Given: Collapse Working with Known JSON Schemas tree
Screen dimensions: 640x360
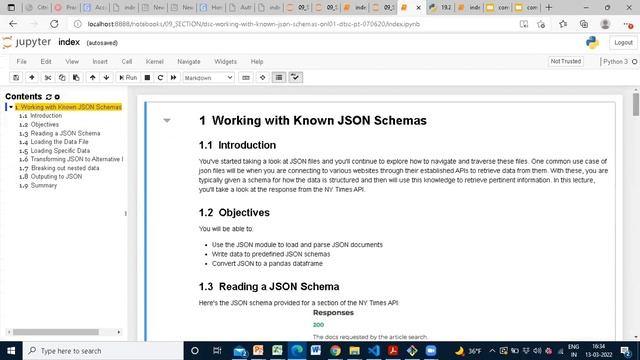Looking at the screenshot, I should pos(11,107).
